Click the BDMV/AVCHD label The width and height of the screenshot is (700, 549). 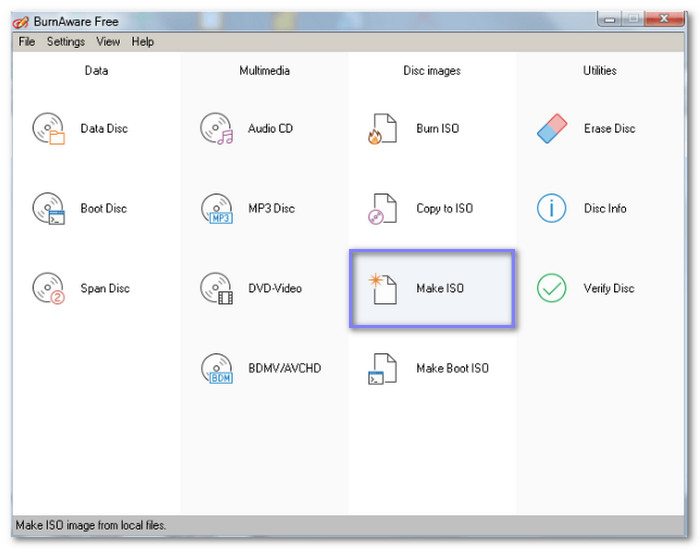click(x=285, y=368)
